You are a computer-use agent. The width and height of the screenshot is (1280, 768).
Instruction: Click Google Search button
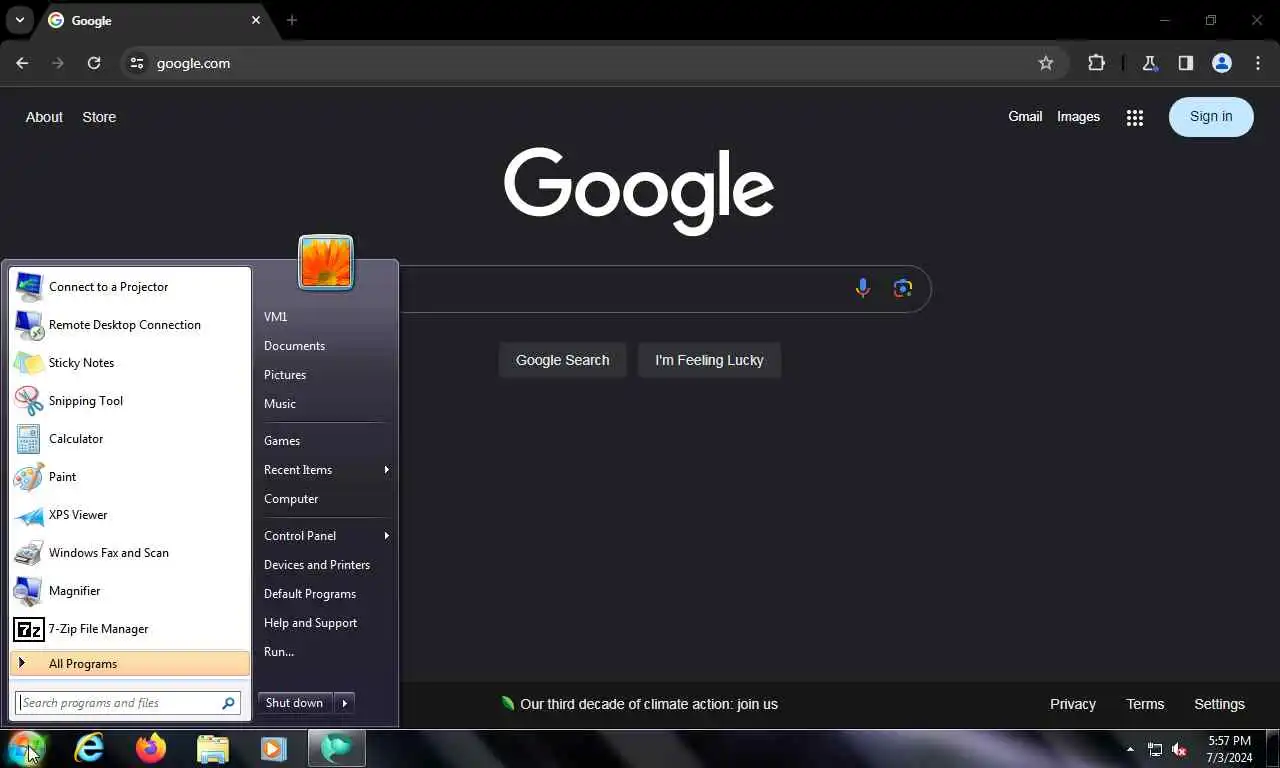tap(562, 360)
